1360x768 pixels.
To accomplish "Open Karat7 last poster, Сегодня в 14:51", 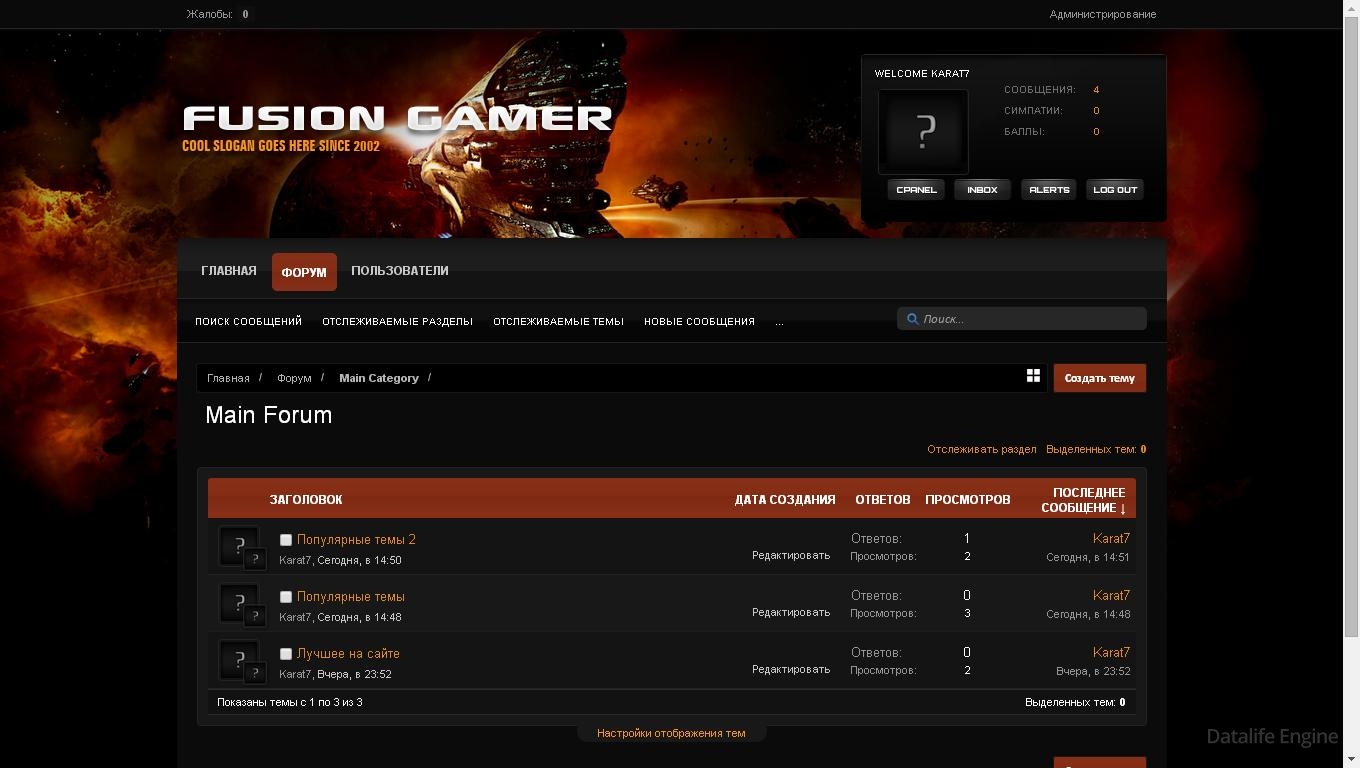I will [1111, 539].
